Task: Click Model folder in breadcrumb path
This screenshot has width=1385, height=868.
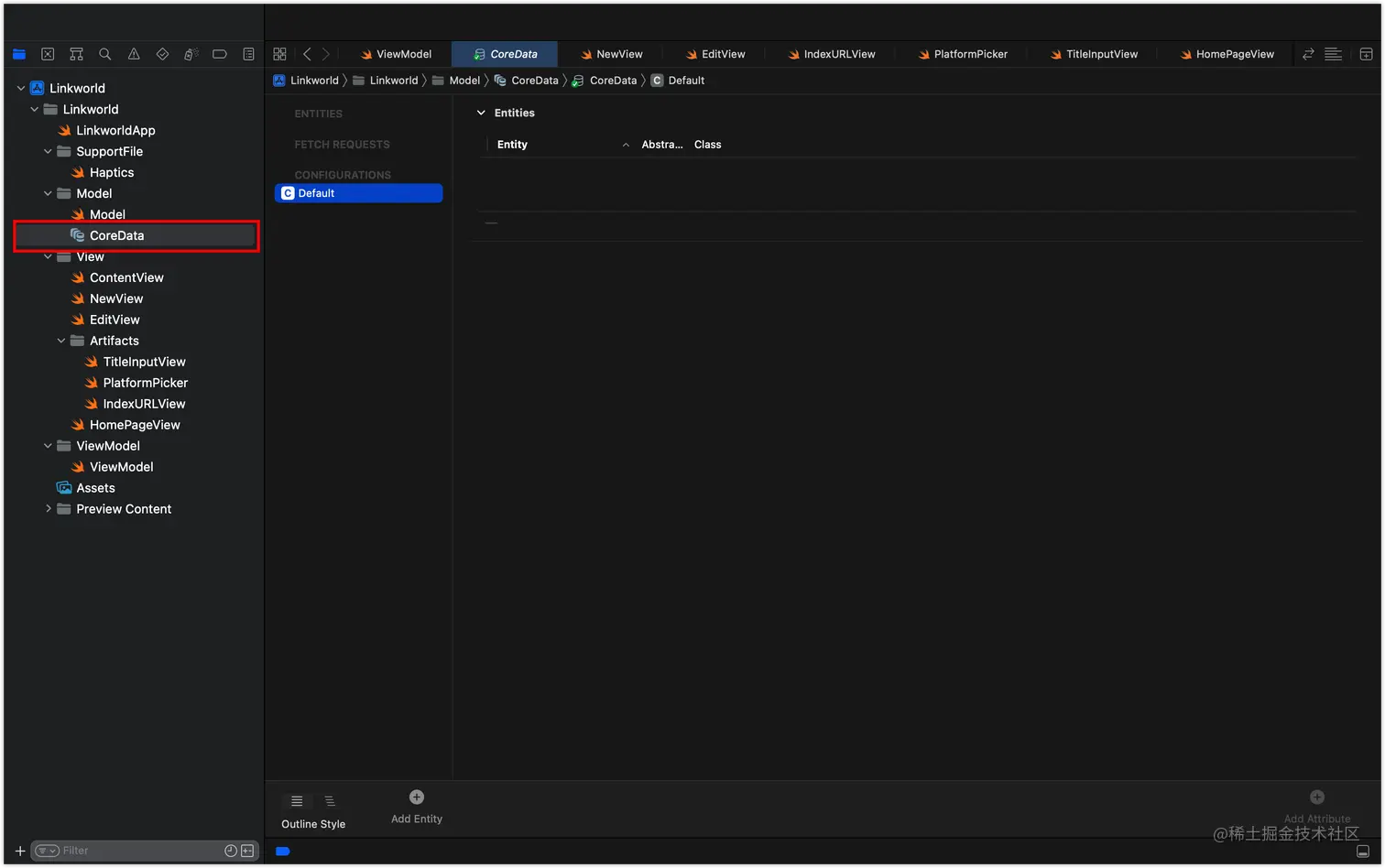Action: (456, 81)
